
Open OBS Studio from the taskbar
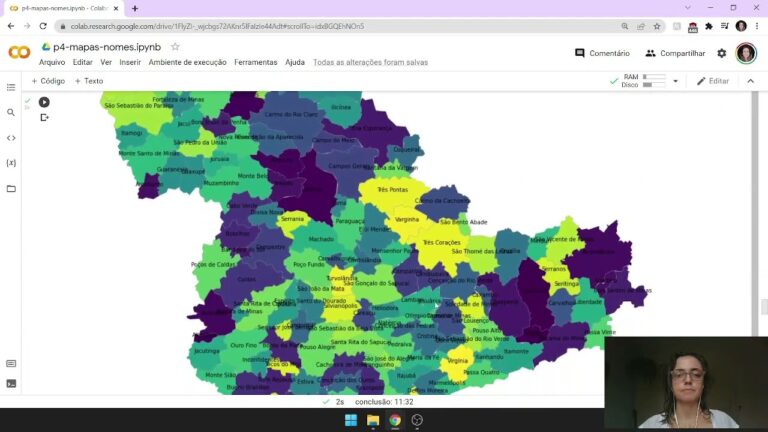417,420
